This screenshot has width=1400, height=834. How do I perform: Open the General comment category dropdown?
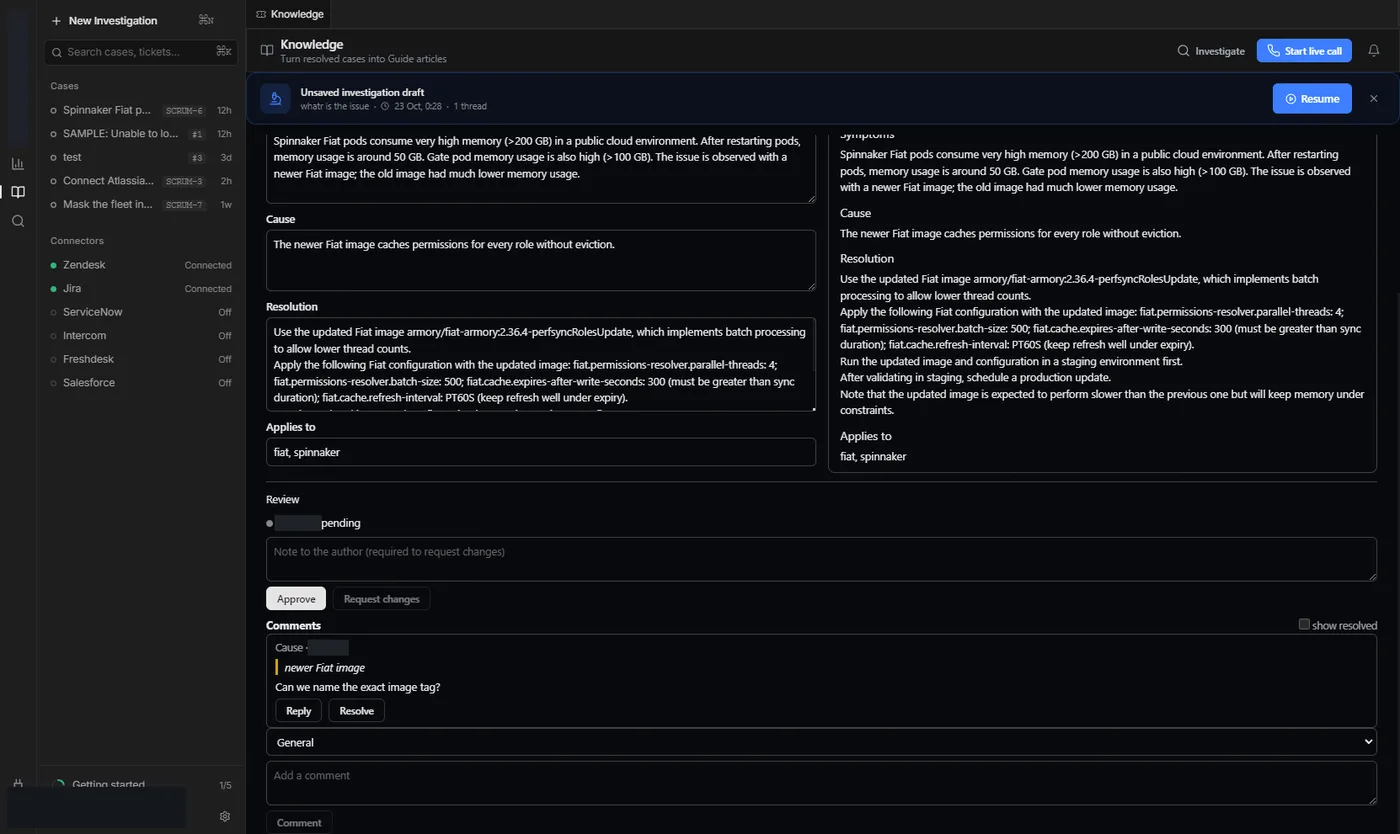point(821,742)
